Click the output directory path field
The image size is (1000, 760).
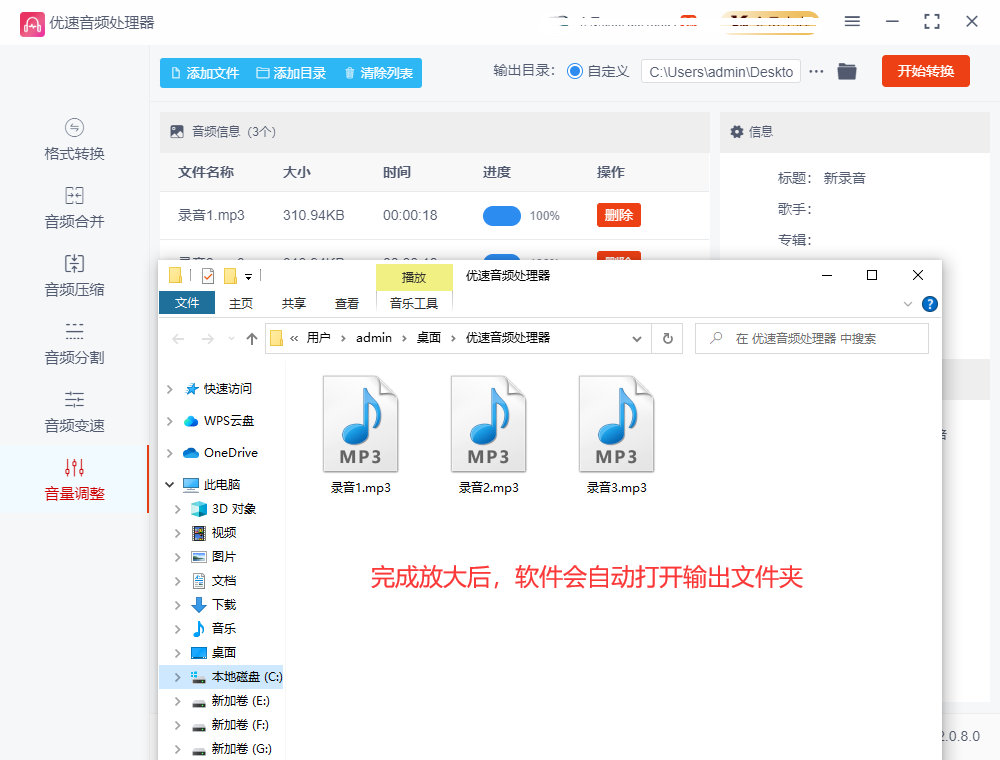coord(721,72)
